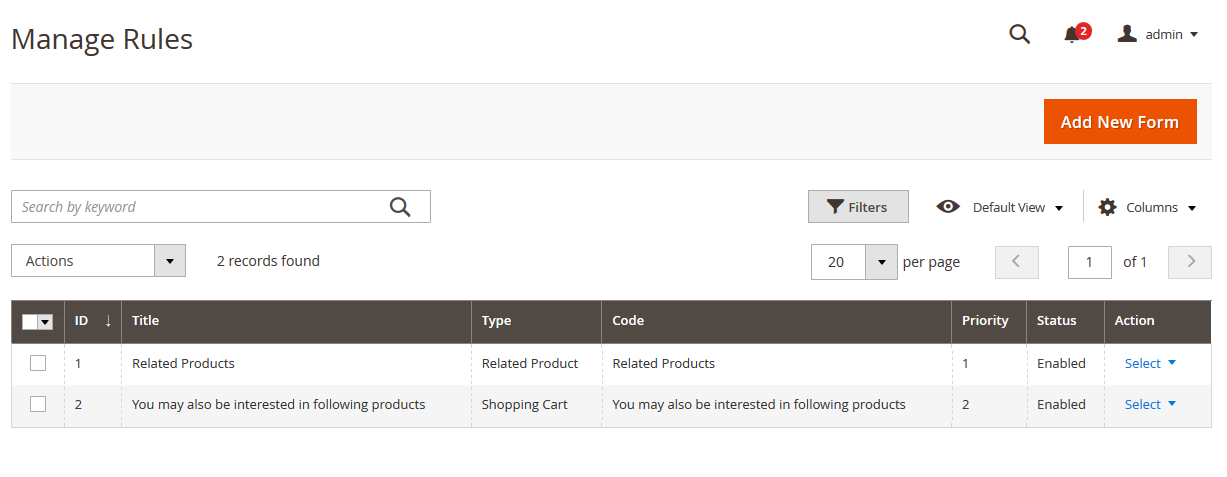This screenshot has height=477, width=1227.
Task: Open the Filters panel
Action: pyautogui.click(x=857, y=207)
